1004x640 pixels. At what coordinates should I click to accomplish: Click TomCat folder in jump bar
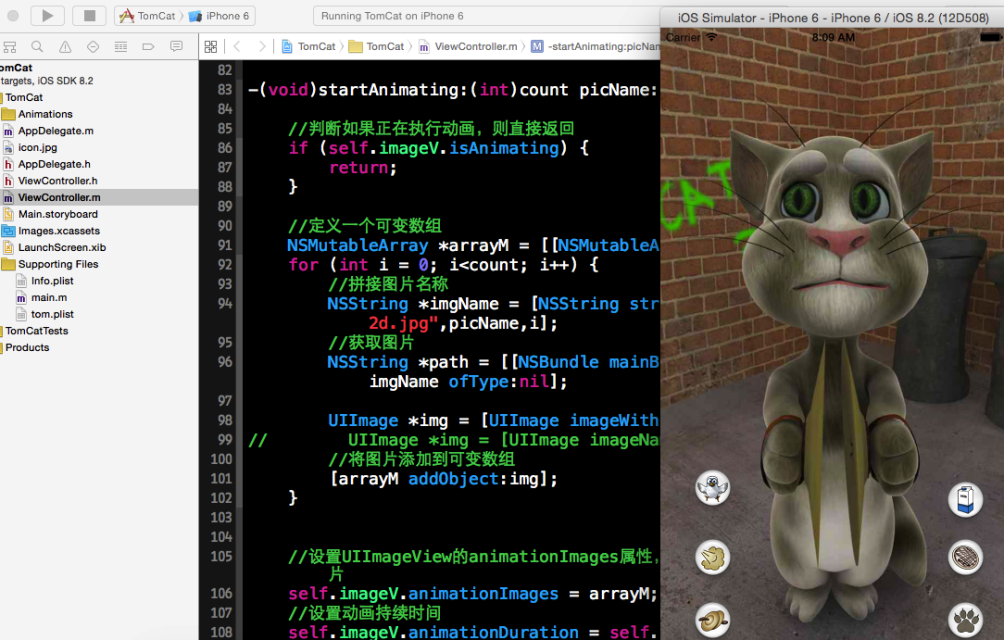[x=376, y=46]
